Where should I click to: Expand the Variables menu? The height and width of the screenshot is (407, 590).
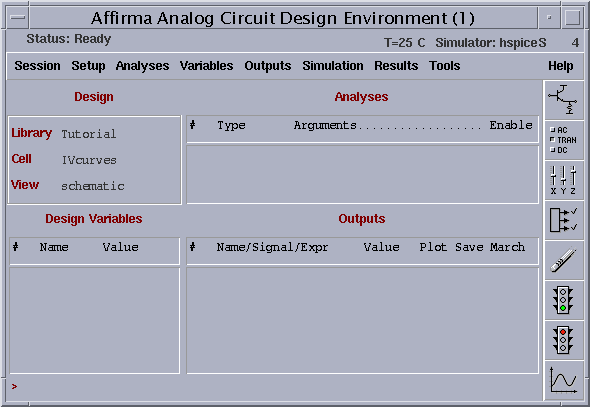click(207, 66)
